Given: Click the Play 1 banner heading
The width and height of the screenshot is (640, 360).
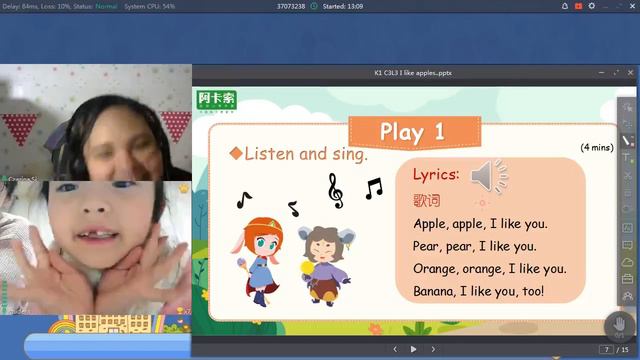Looking at the screenshot, I should click(414, 132).
